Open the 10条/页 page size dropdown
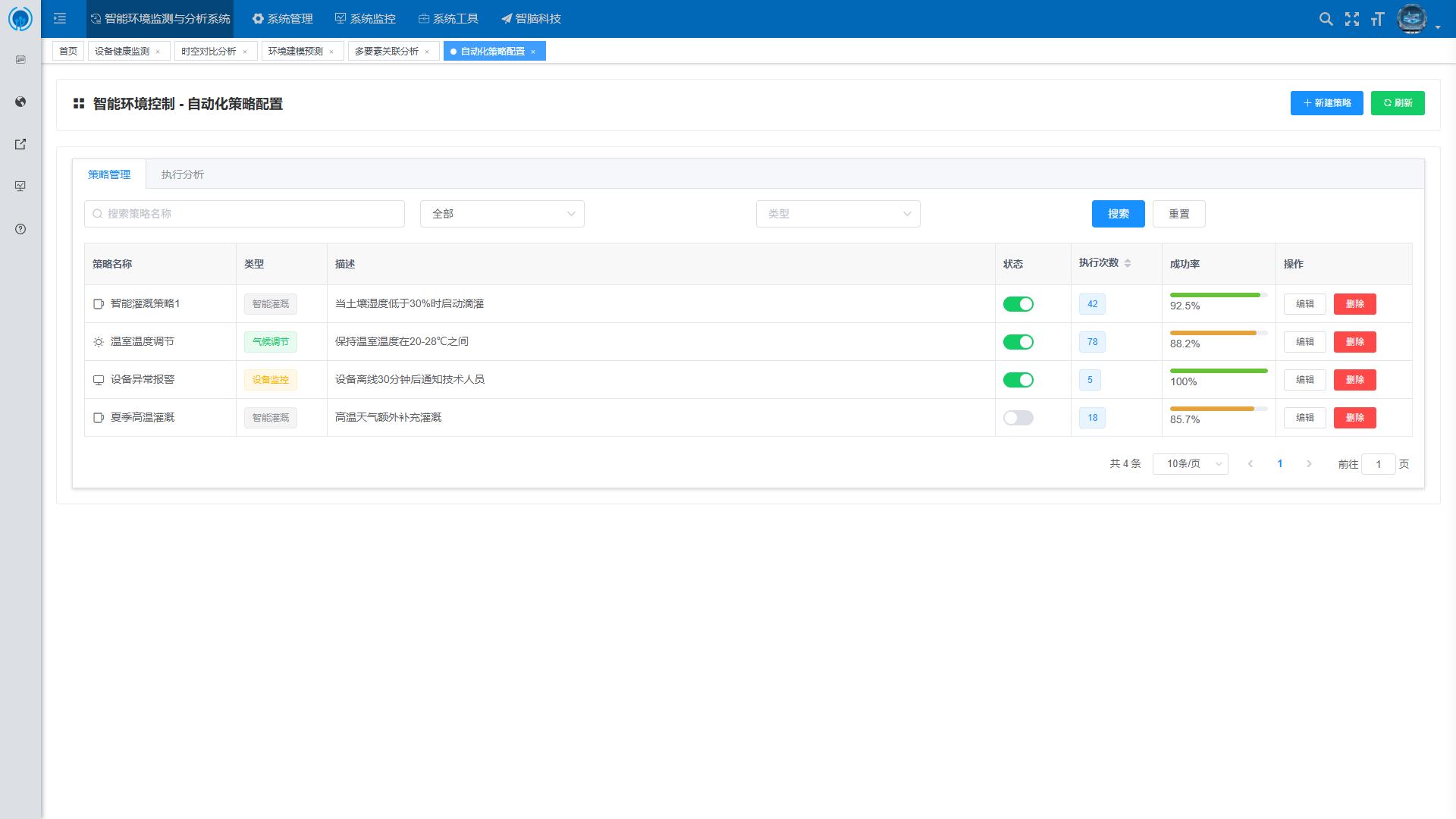The height and width of the screenshot is (819, 1456). pos(1190,464)
